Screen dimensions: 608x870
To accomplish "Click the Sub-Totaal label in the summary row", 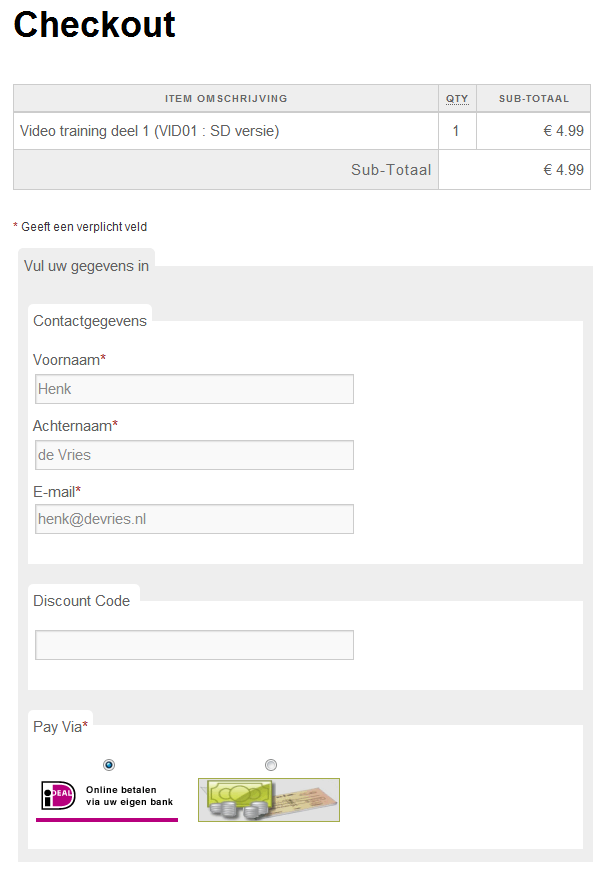I will (x=391, y=170).
